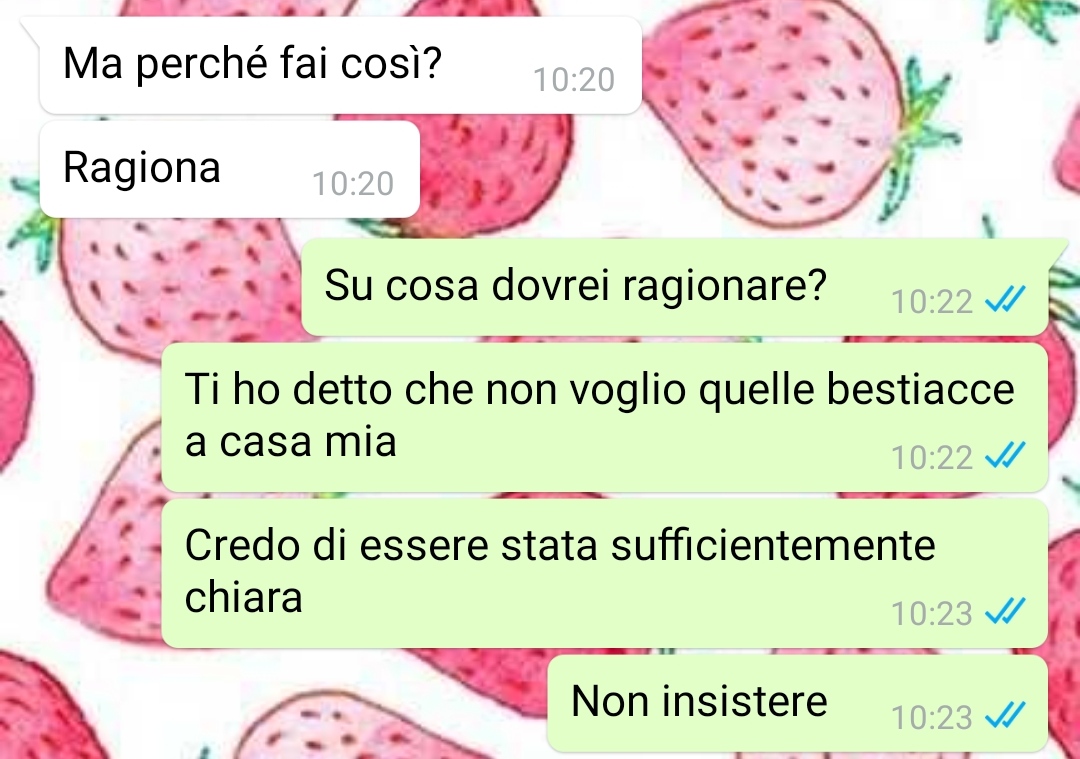Click the 10:23 timestamp on the 'chiara' message

(x=931, y=614)
